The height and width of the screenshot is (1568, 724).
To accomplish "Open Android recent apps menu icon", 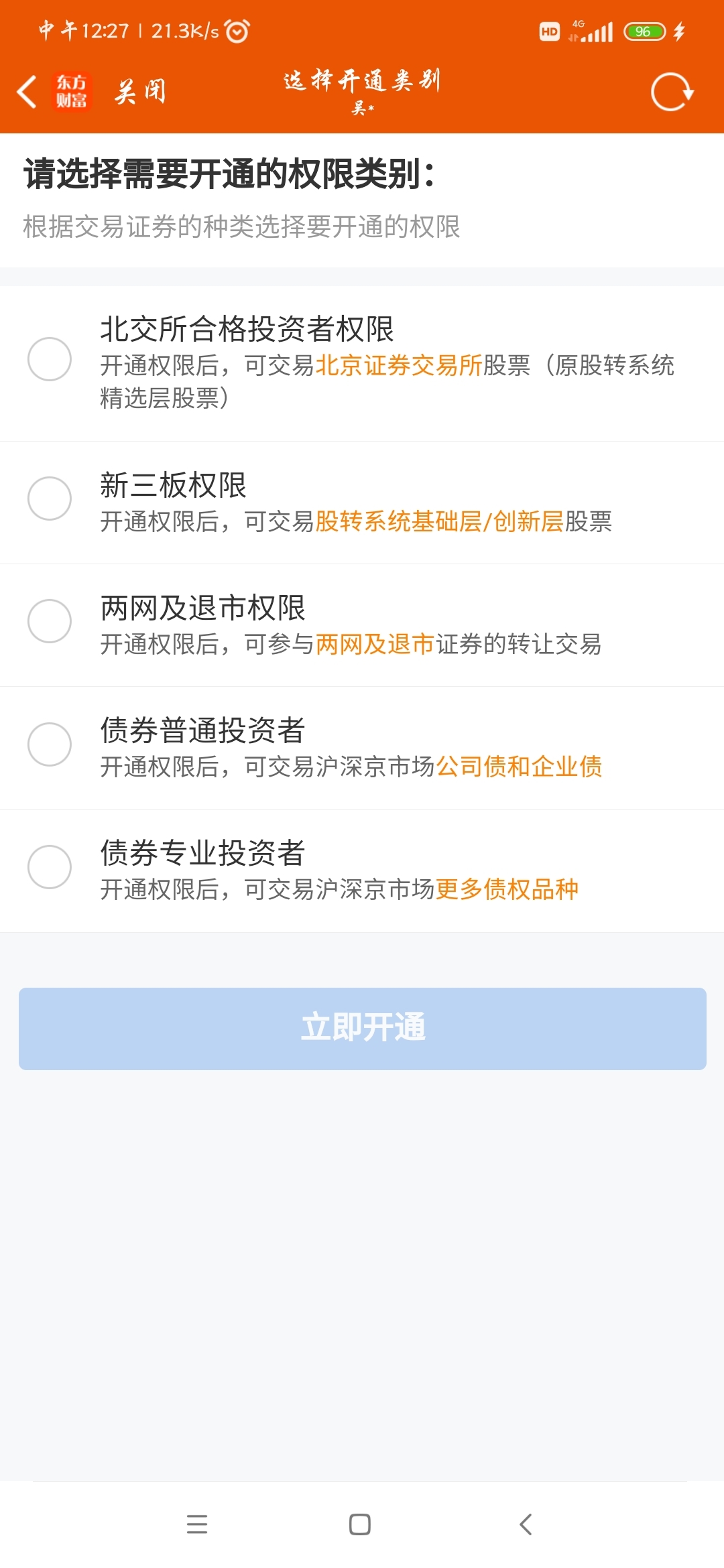I will point(197,1524).
